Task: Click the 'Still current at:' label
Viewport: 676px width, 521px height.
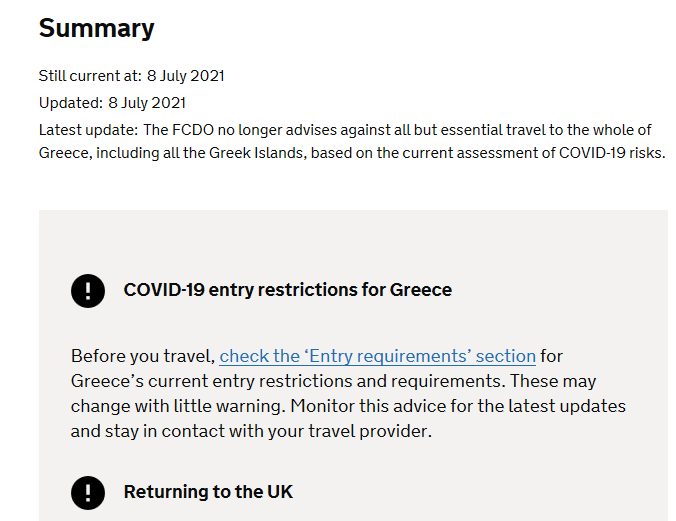Action: [89, 76]
